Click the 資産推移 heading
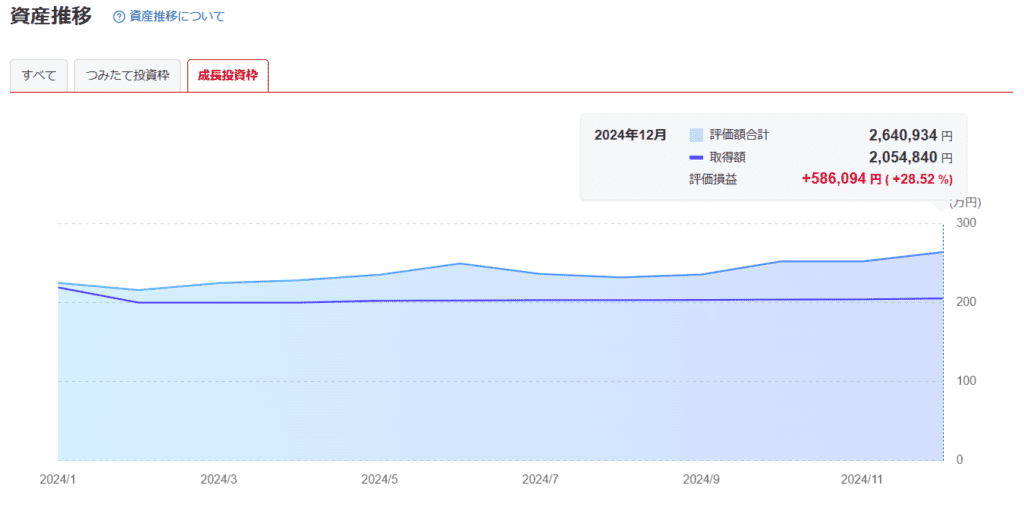Viewport: 1024px width, 520px height. (51, 16)
